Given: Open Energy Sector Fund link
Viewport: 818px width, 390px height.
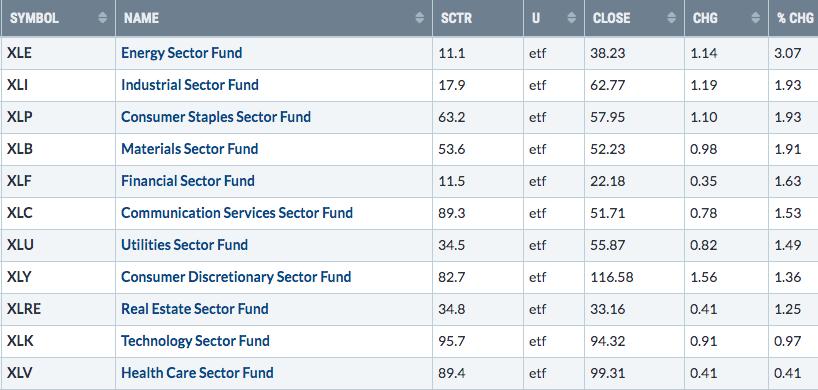Looking at the screenshot, I should pyautogui.click(x=182, y=53).
